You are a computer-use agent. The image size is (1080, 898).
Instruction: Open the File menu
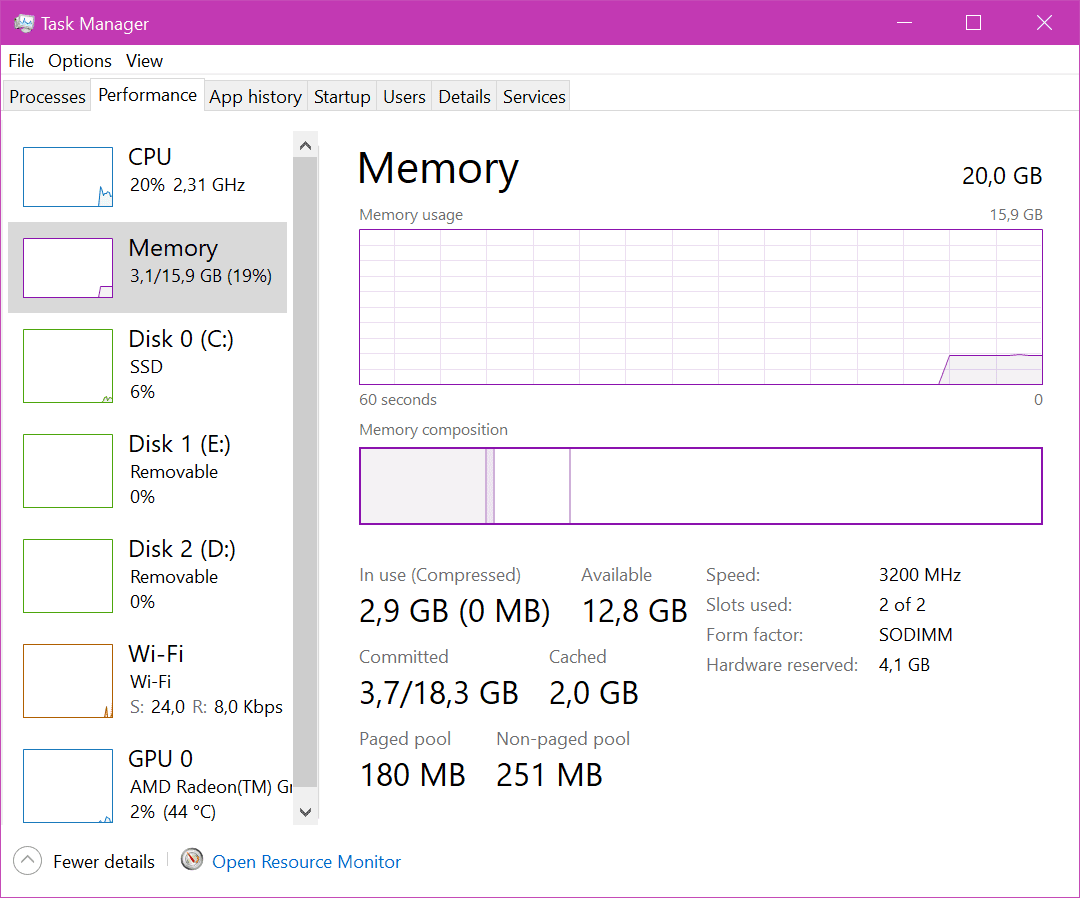(x=21, y=61)
